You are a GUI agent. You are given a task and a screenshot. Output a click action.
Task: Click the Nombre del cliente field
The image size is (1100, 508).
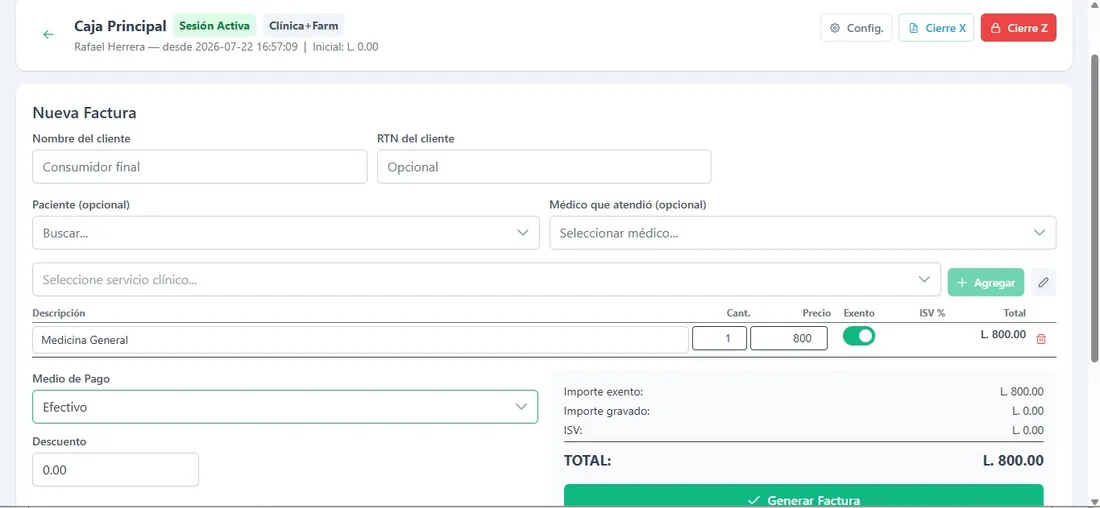[x=199, y=167]
